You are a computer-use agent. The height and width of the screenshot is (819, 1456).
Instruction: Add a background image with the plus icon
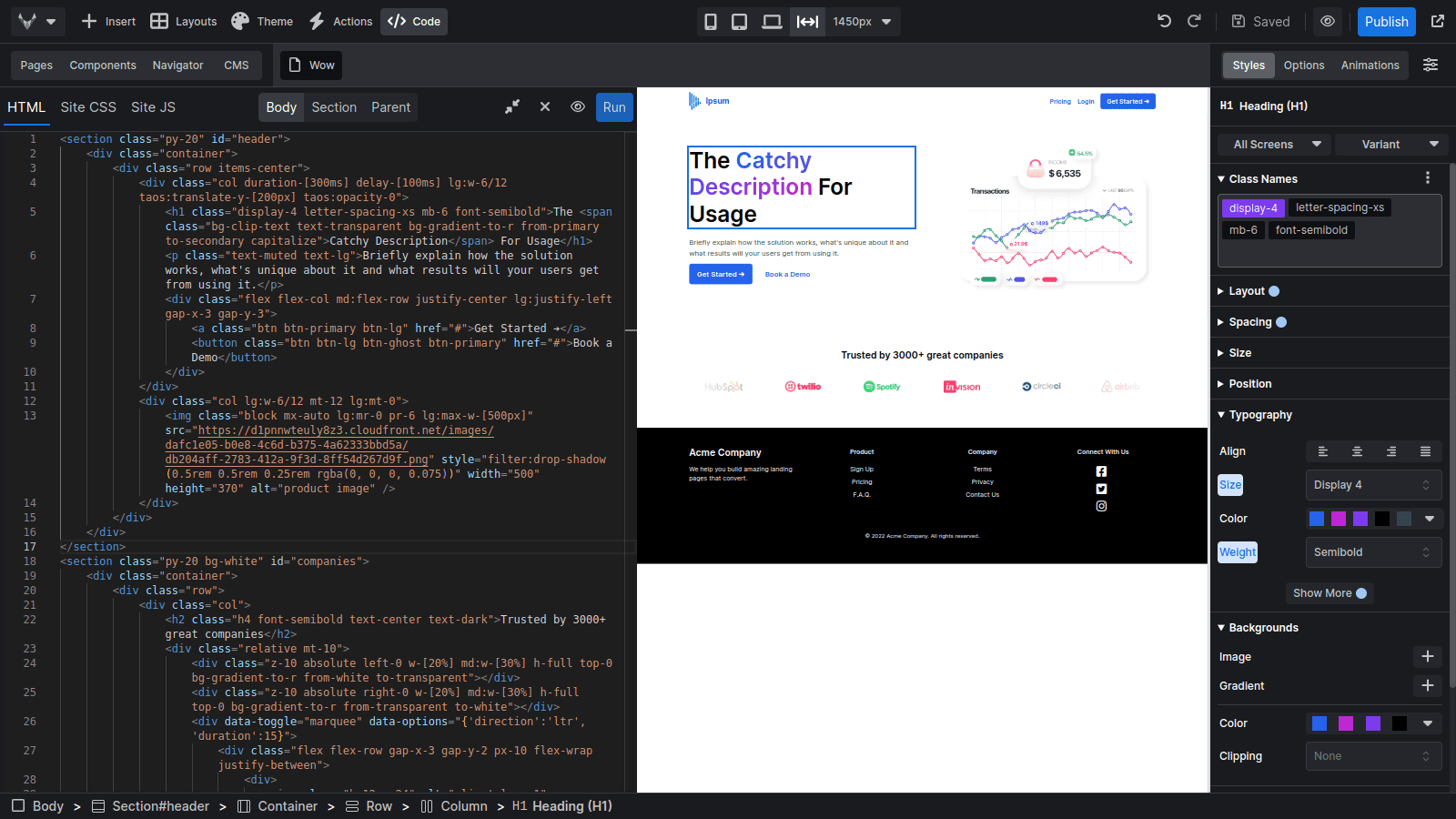tap(1427, 656)
